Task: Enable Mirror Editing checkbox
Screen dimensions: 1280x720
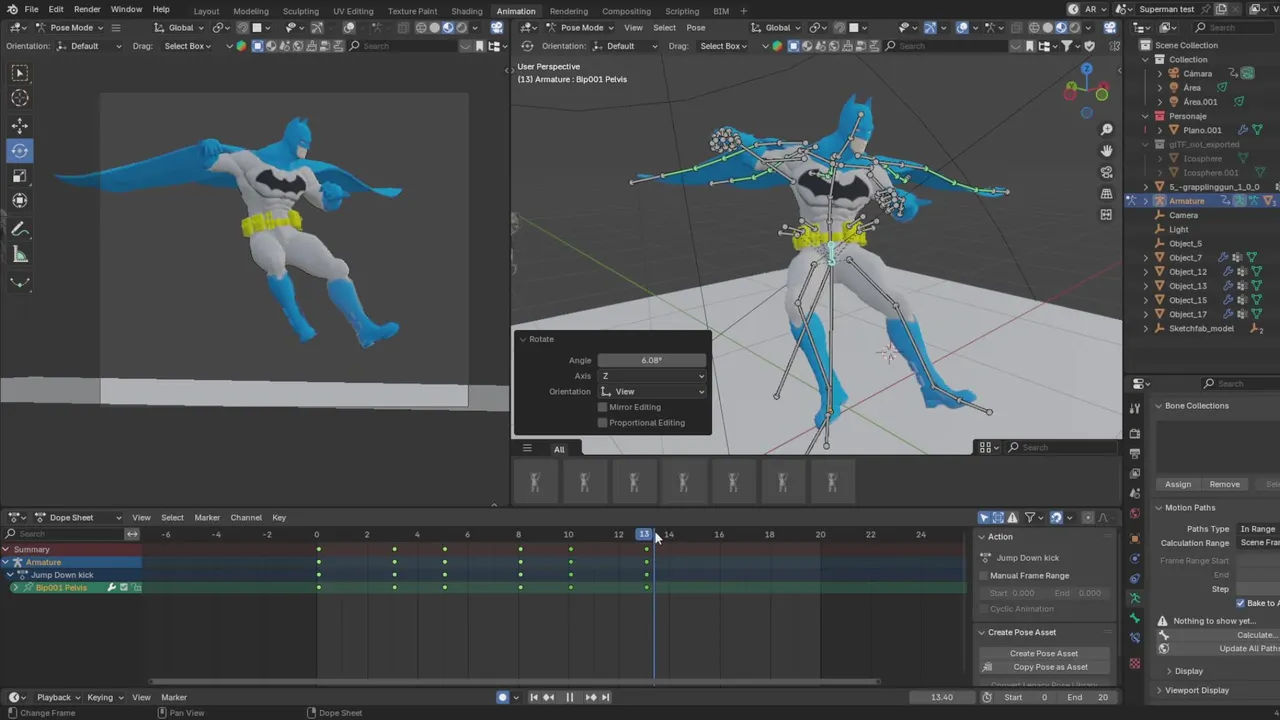Action: coord(602,407)
